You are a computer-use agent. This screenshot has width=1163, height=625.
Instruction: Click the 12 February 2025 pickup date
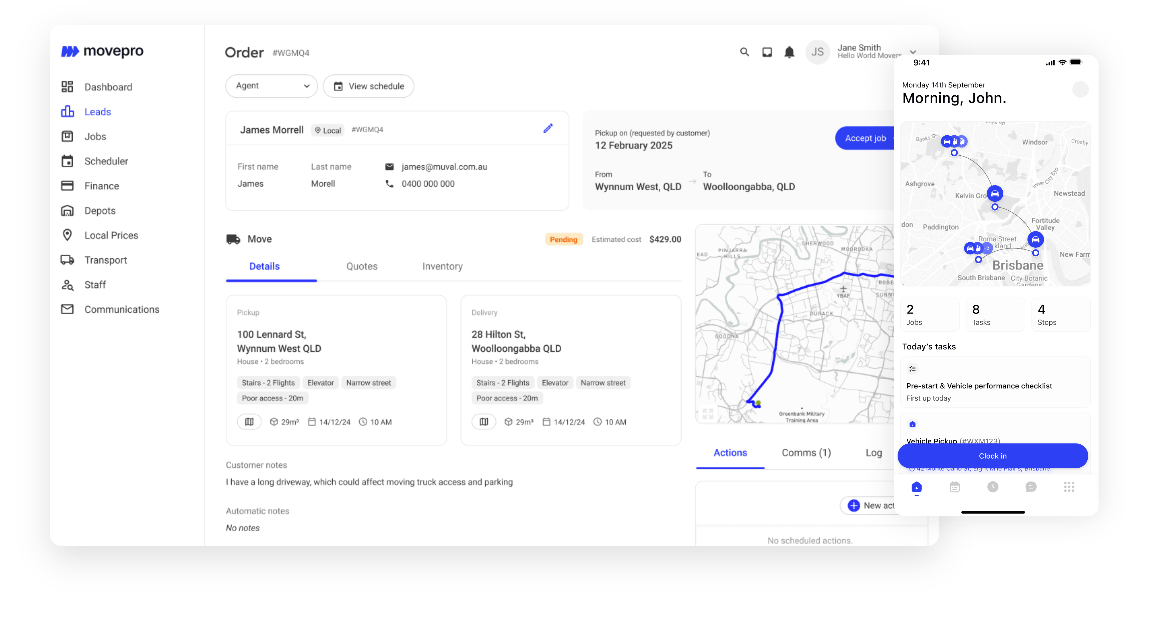click(633, 145)
